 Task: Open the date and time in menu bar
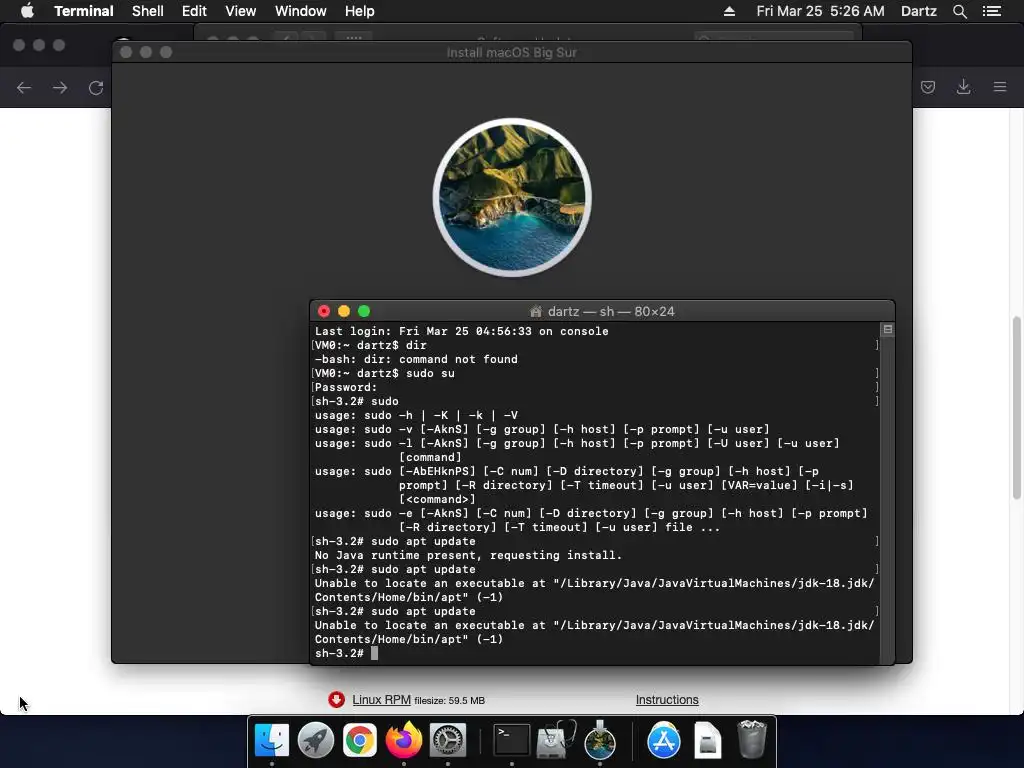[820, 11]
